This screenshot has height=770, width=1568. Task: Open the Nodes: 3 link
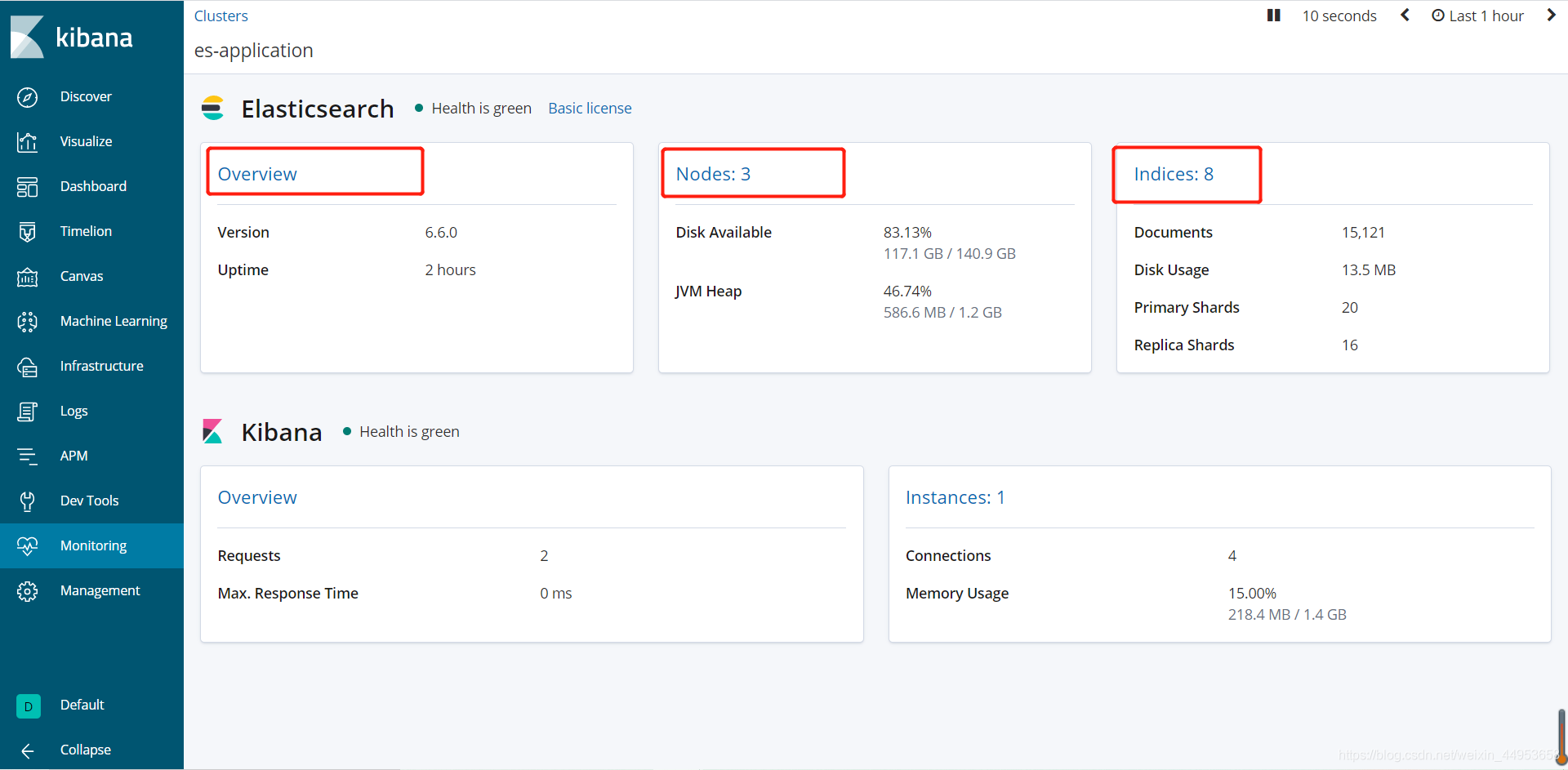(x=713, y=174)
